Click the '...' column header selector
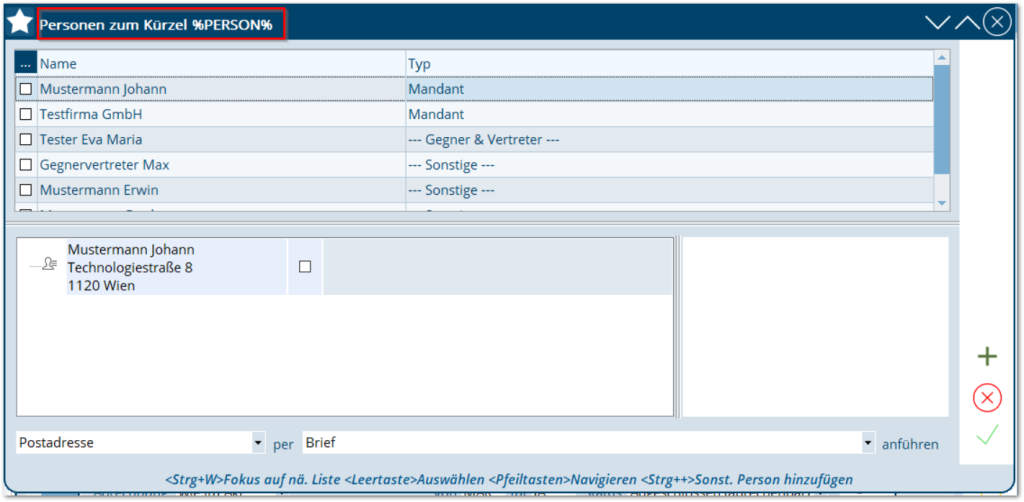1024x502 pixels. tap(26, 64)
